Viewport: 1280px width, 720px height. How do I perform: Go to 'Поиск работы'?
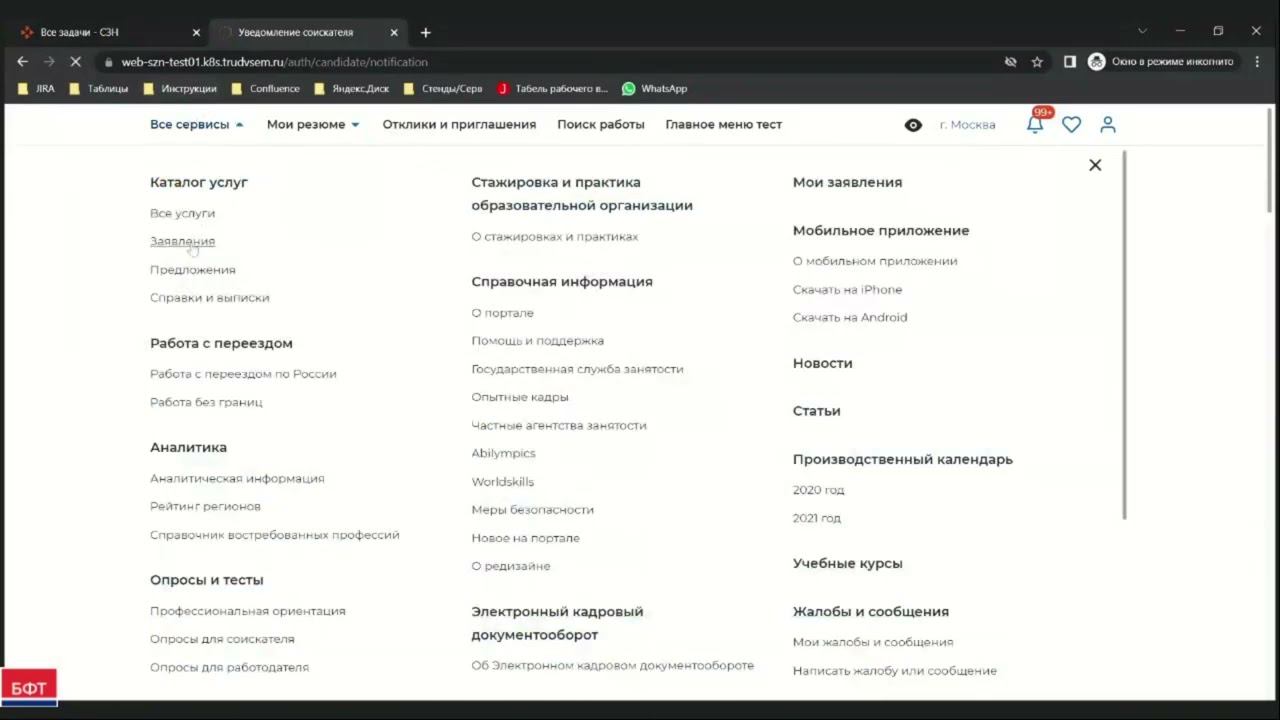coord(601,124)
